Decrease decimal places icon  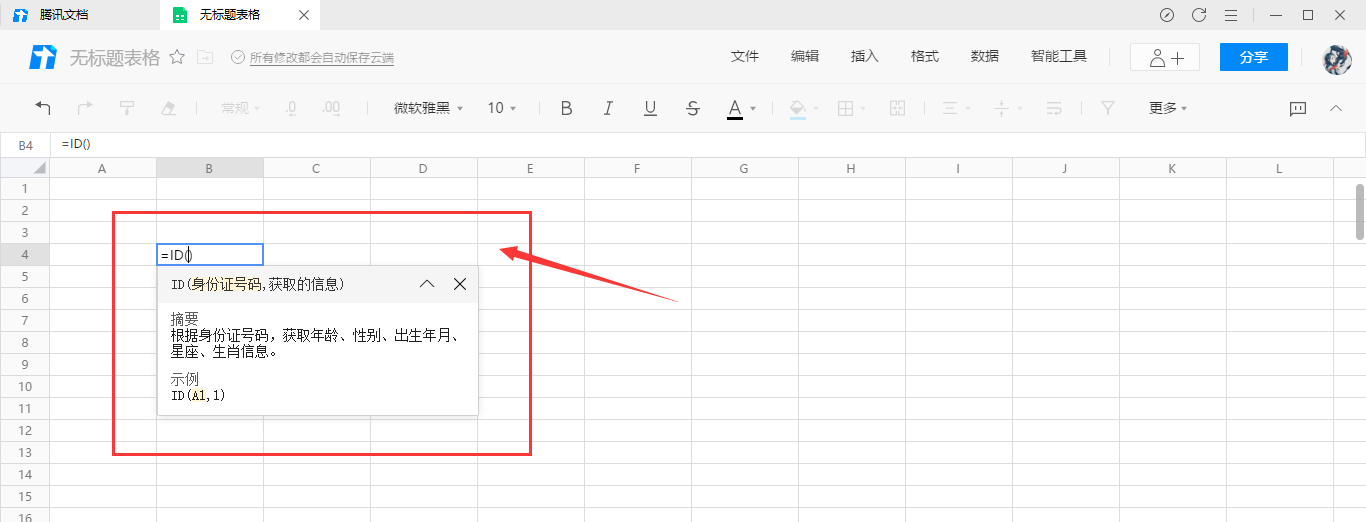[x=291, y=108]
